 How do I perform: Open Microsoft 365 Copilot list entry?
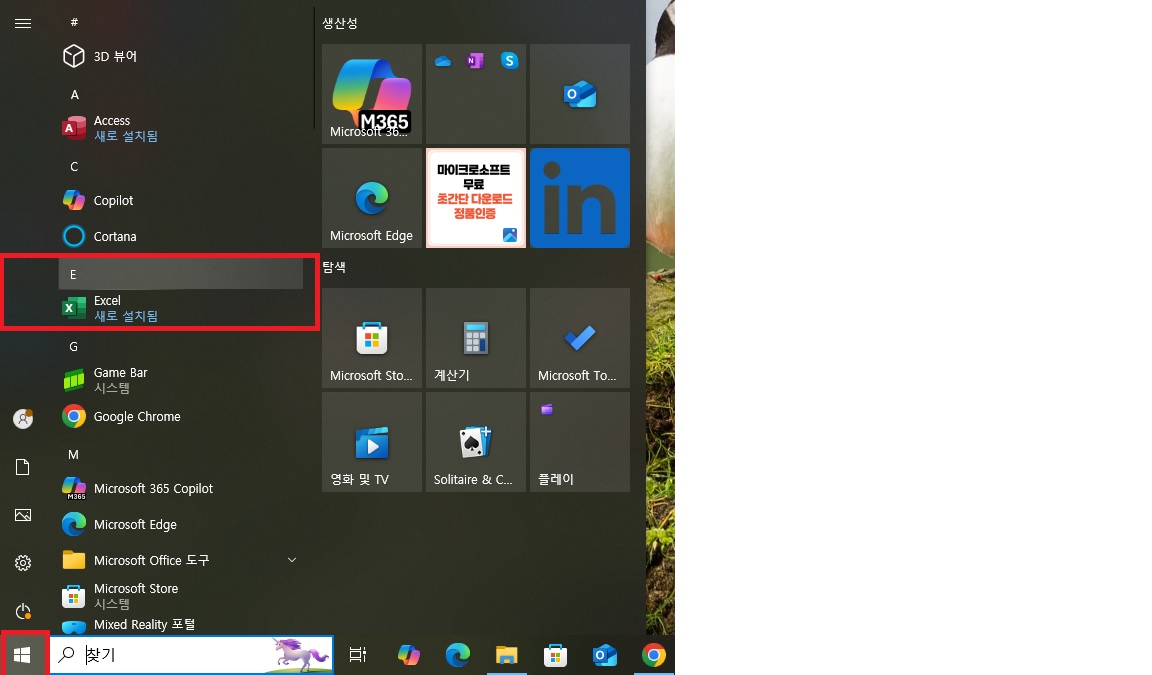click(181, 488)
